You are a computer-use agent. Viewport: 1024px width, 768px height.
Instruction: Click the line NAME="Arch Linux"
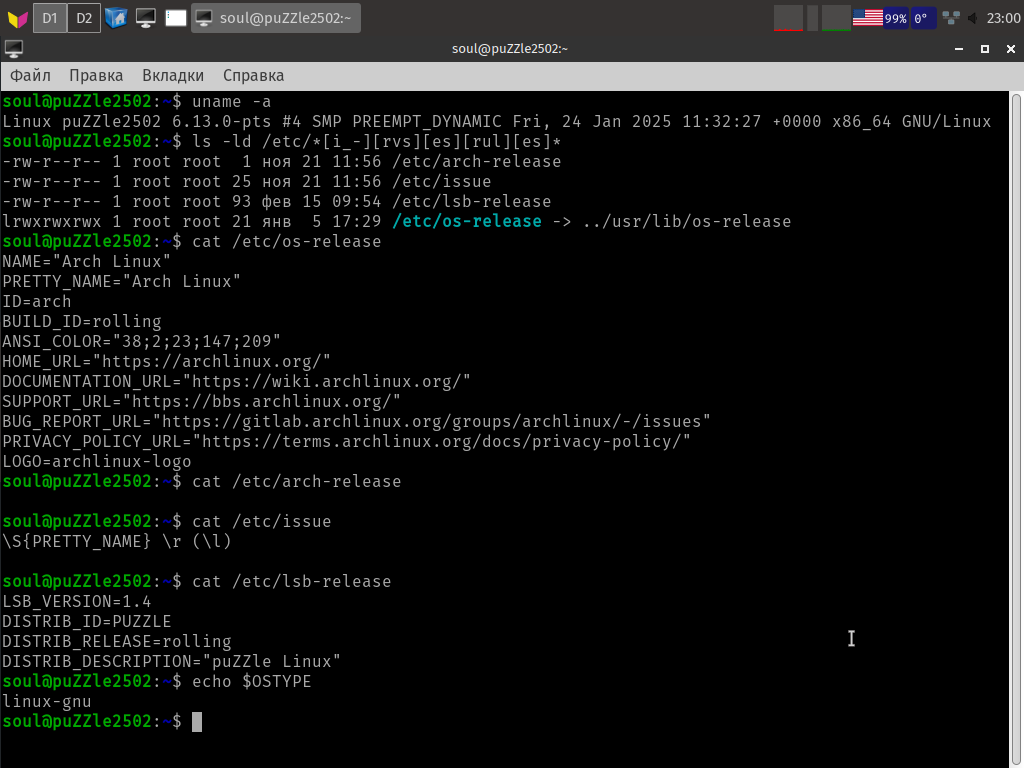pyautogui.click(x=87, y=262)
